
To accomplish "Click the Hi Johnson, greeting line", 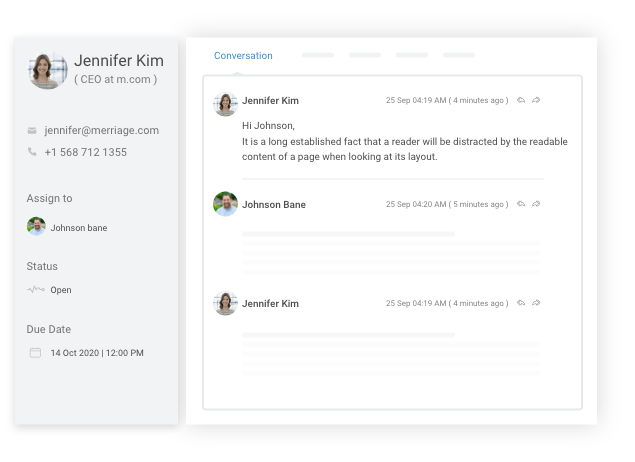I will pyautogui.click(x=268, y=126).
